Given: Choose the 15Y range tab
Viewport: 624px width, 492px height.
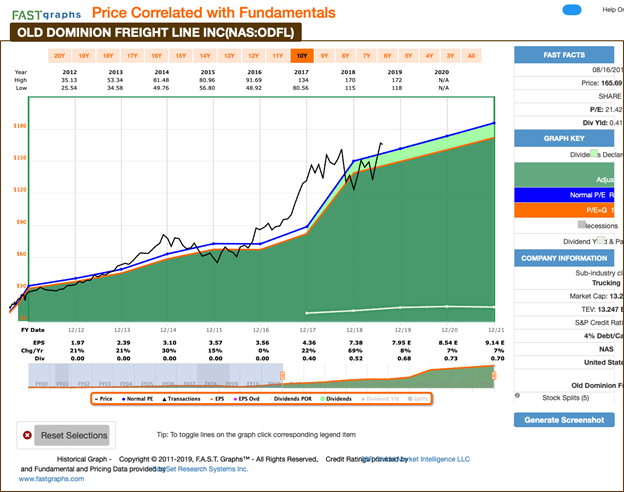Looking at the screenshot, I should point(181,56).
